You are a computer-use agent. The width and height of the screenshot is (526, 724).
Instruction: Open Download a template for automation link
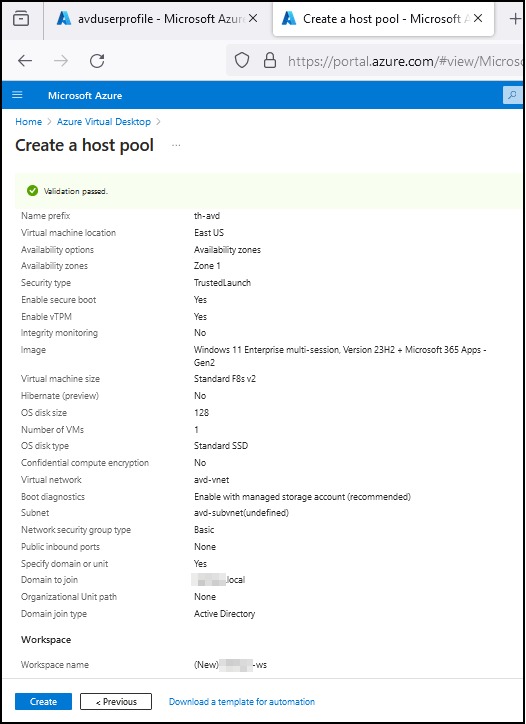pos(242,701)
